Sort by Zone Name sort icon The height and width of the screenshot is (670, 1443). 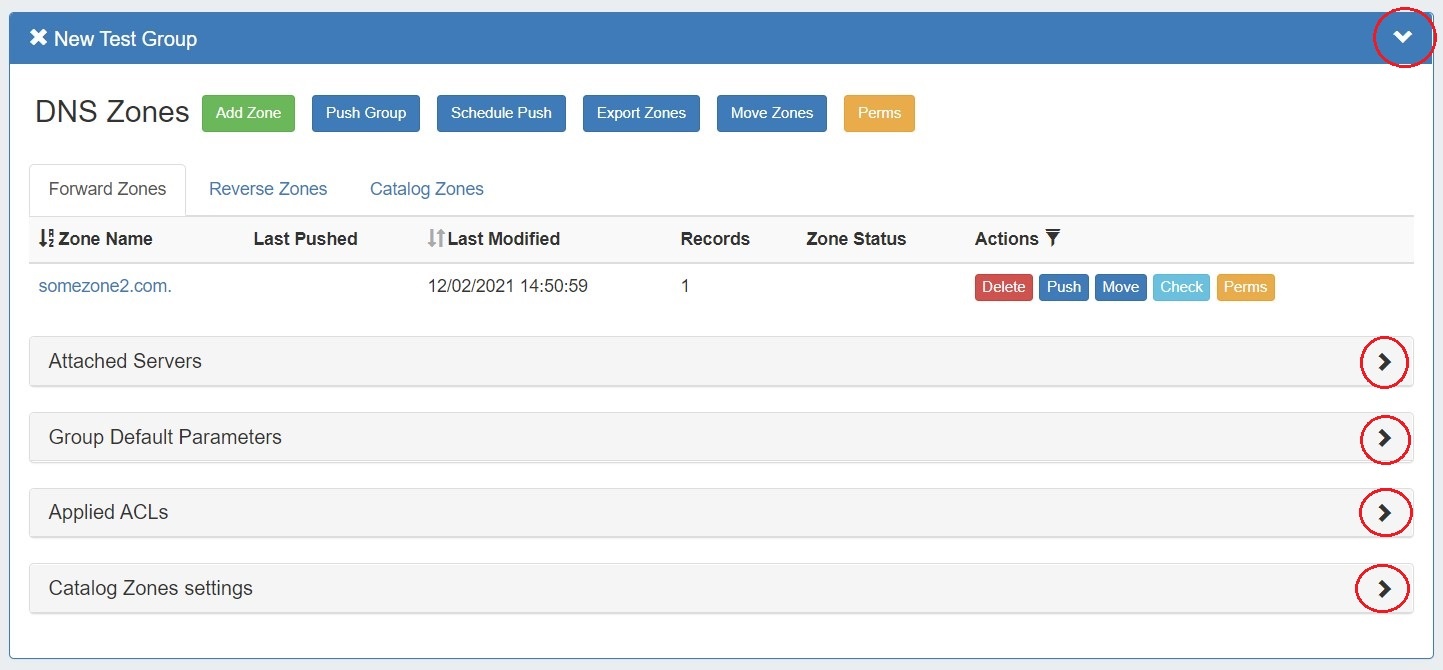(46, 239)
